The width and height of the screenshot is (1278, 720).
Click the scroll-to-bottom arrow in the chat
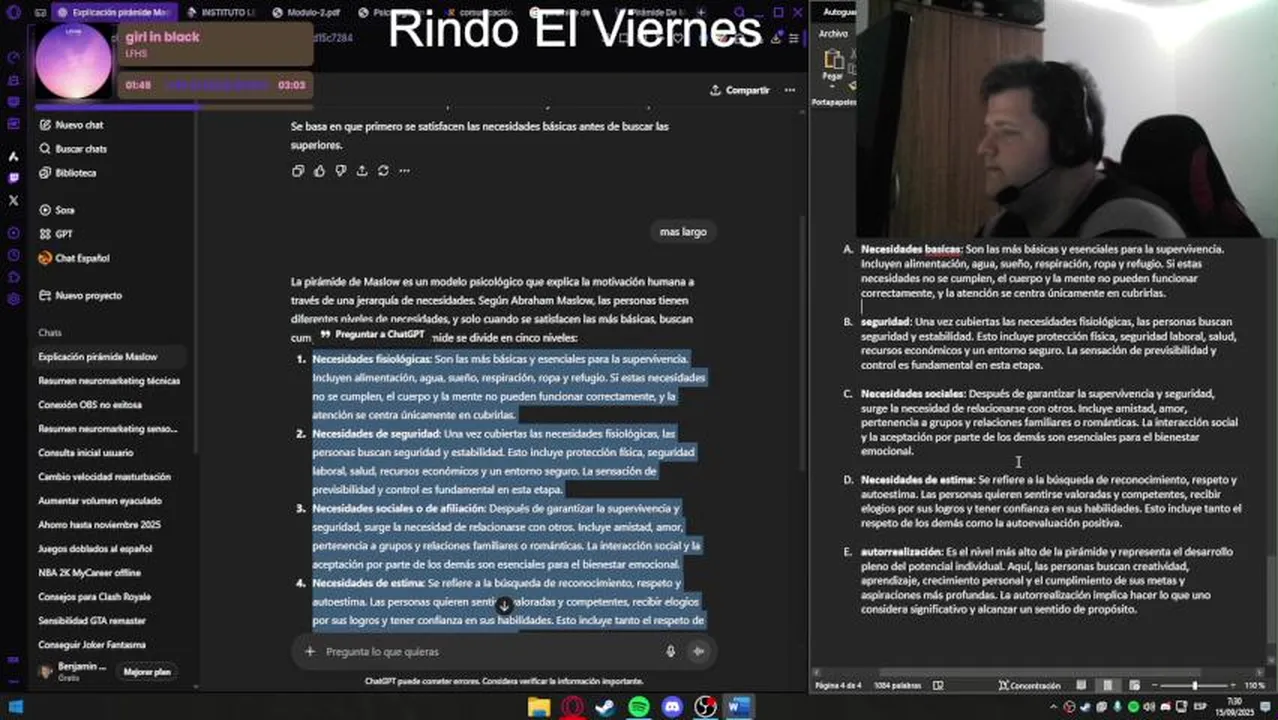tap(504, 605)
